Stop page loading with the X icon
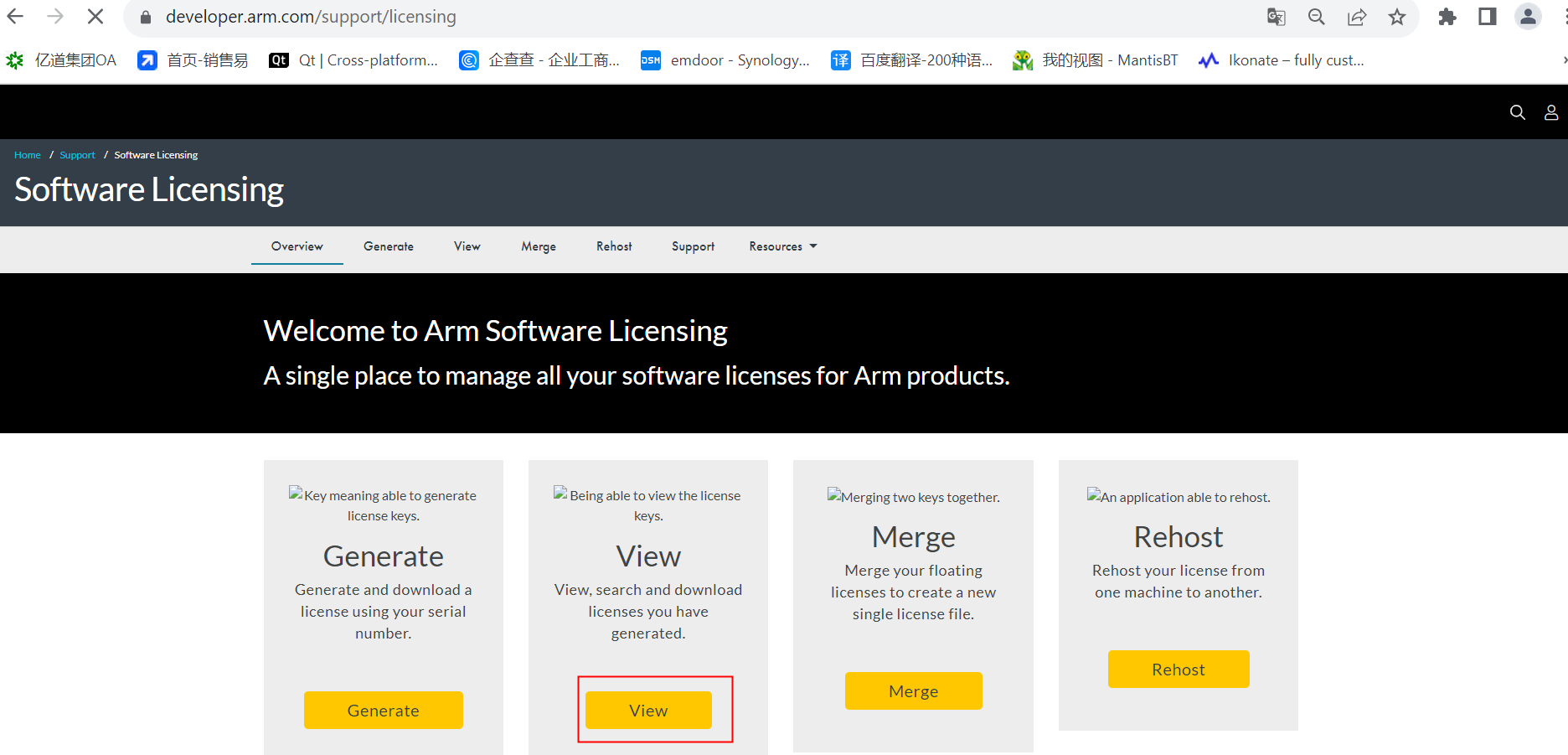Screen dimensions: 1568x755 click(x=95, y=17)
